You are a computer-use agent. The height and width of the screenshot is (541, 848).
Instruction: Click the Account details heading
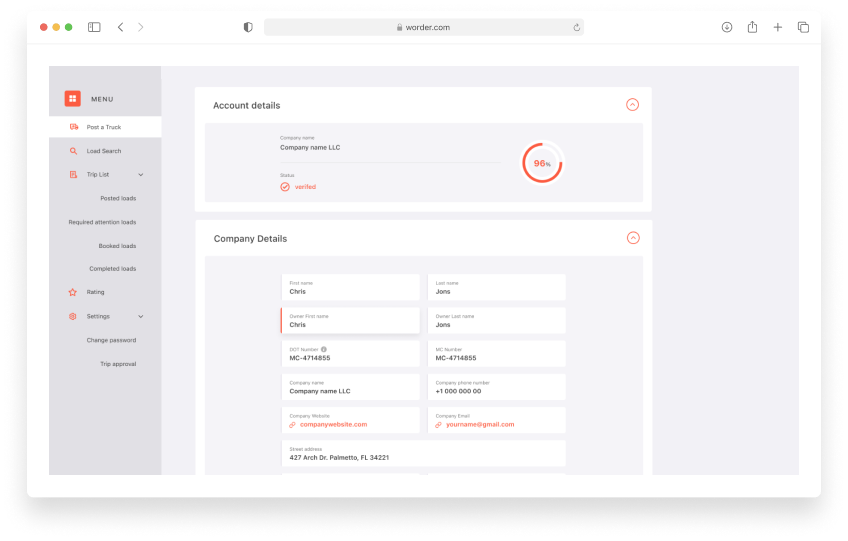click(247, 105)
